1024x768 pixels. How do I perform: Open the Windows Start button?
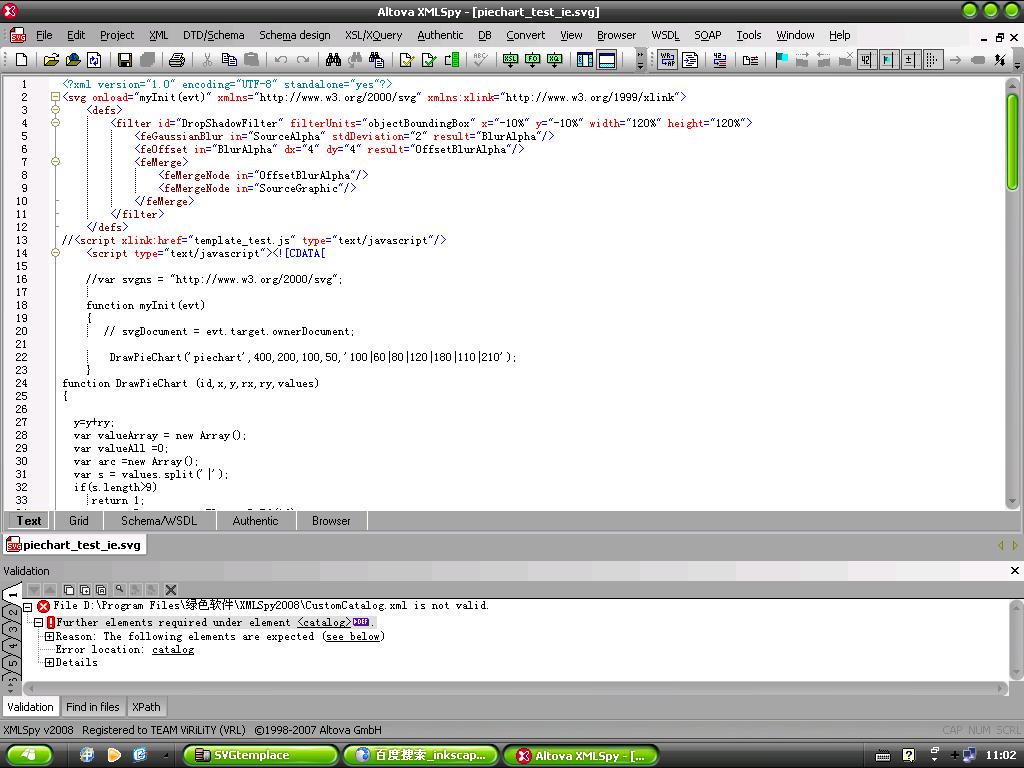click(29, 755)
